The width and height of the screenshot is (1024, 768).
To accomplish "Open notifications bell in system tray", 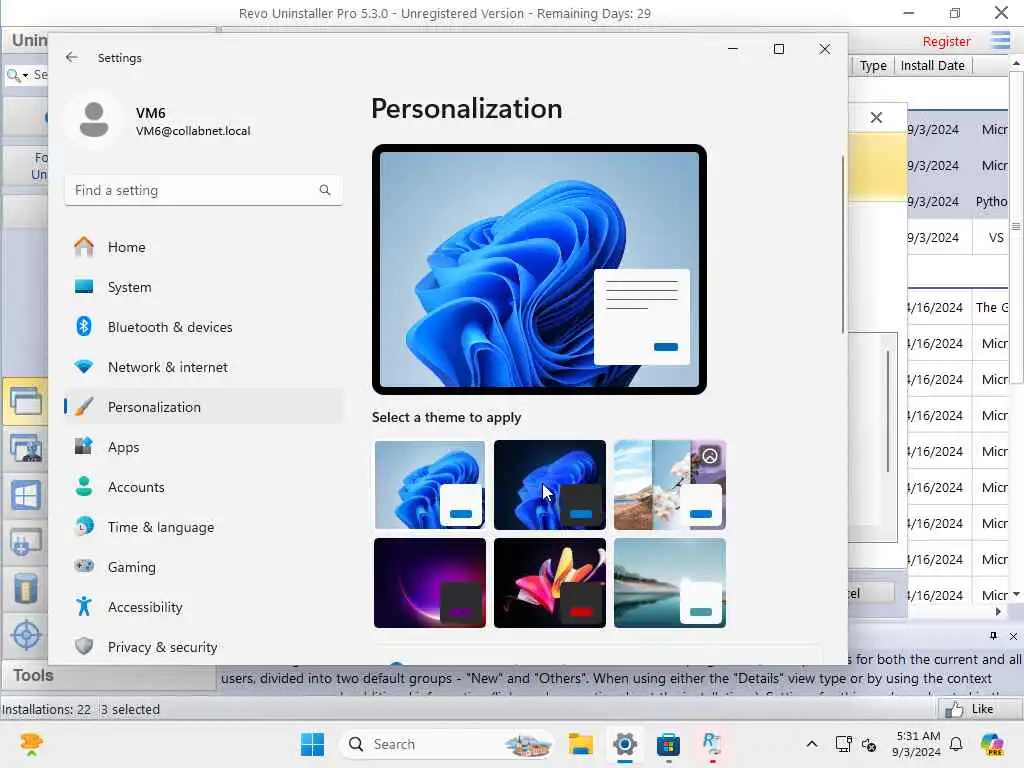I will pyautogui.click(x=956, y=744).
